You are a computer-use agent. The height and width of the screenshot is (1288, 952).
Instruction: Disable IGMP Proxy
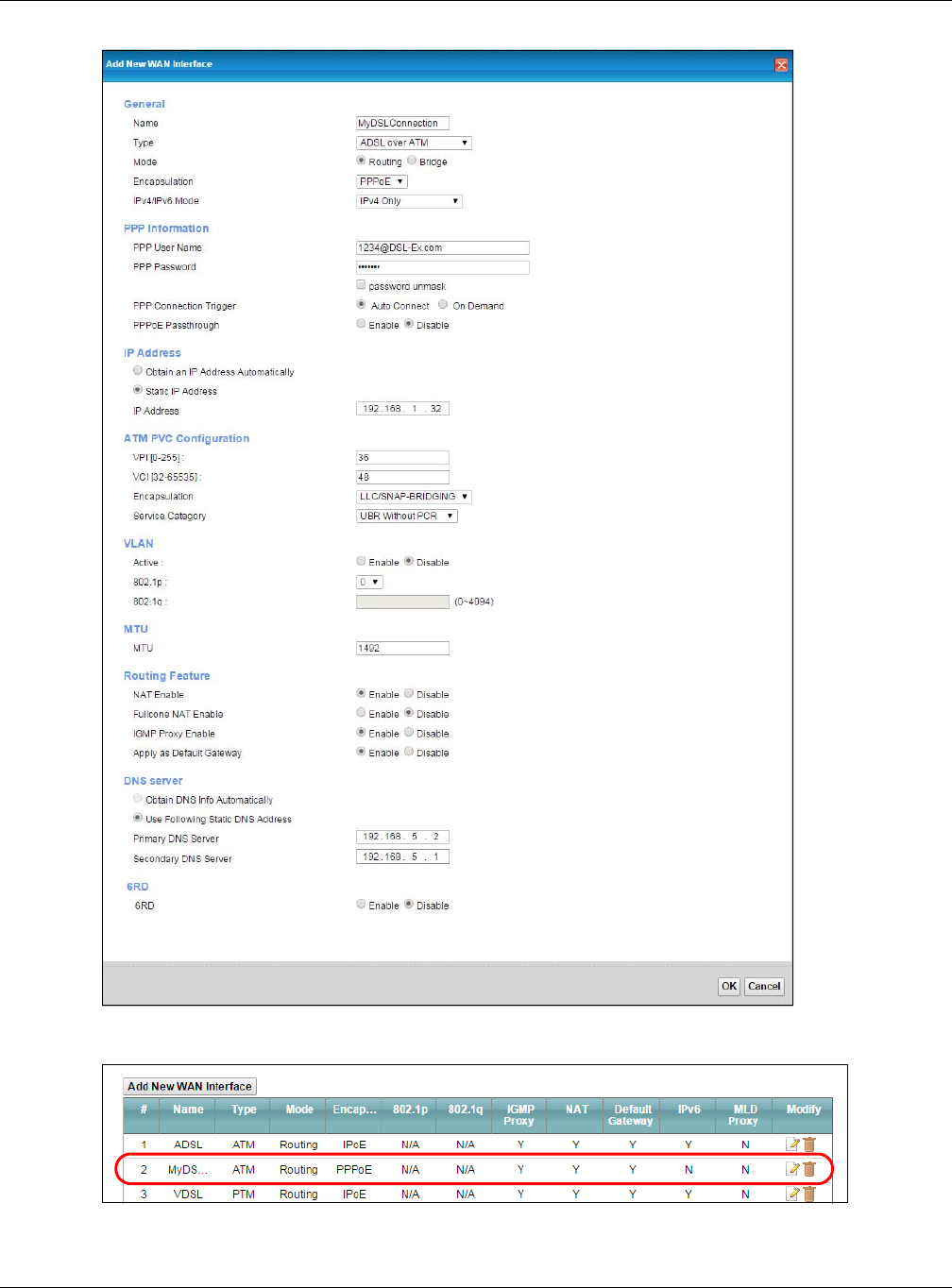(409, 732)
